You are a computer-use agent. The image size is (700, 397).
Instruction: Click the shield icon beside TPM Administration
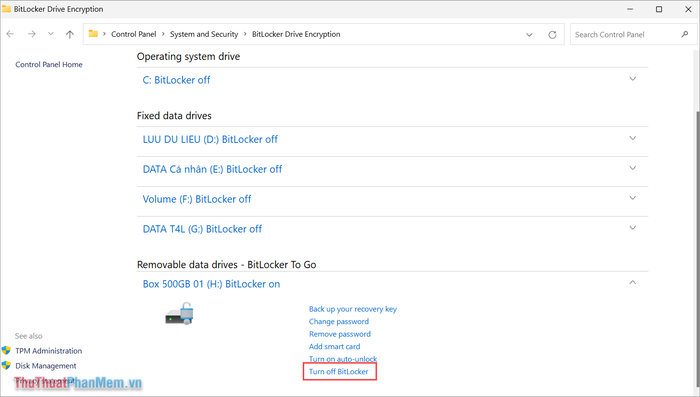(6, 351)
